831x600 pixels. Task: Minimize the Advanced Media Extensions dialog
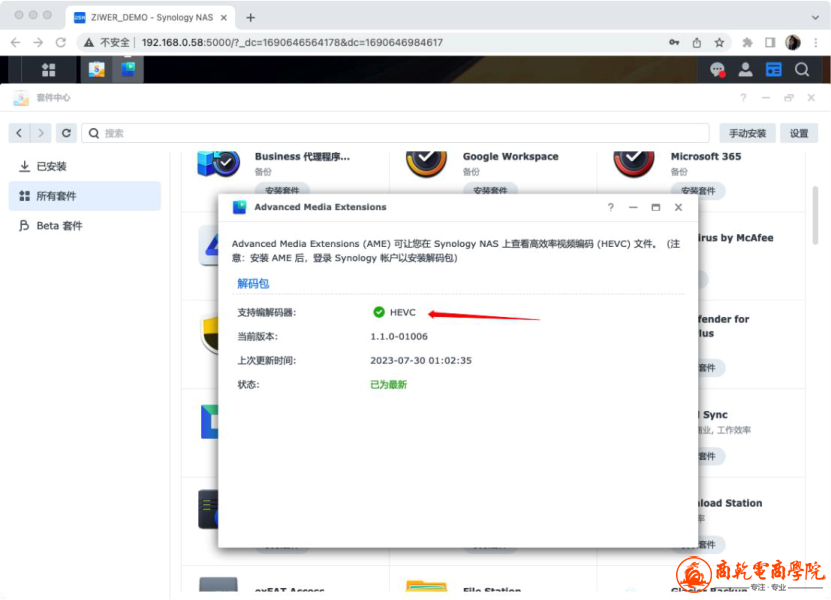point(633,207)
